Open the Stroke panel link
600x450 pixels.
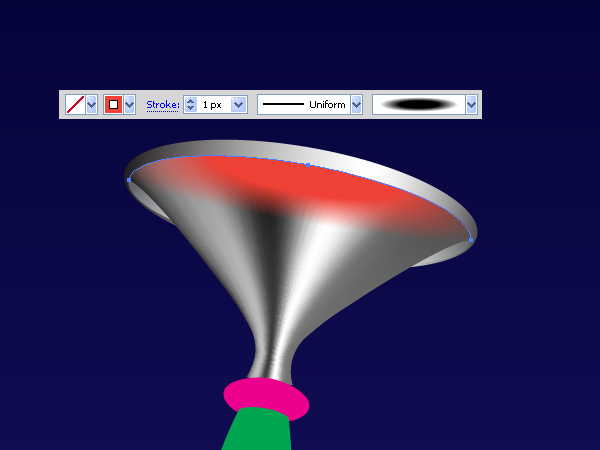(x=163, y=105)
